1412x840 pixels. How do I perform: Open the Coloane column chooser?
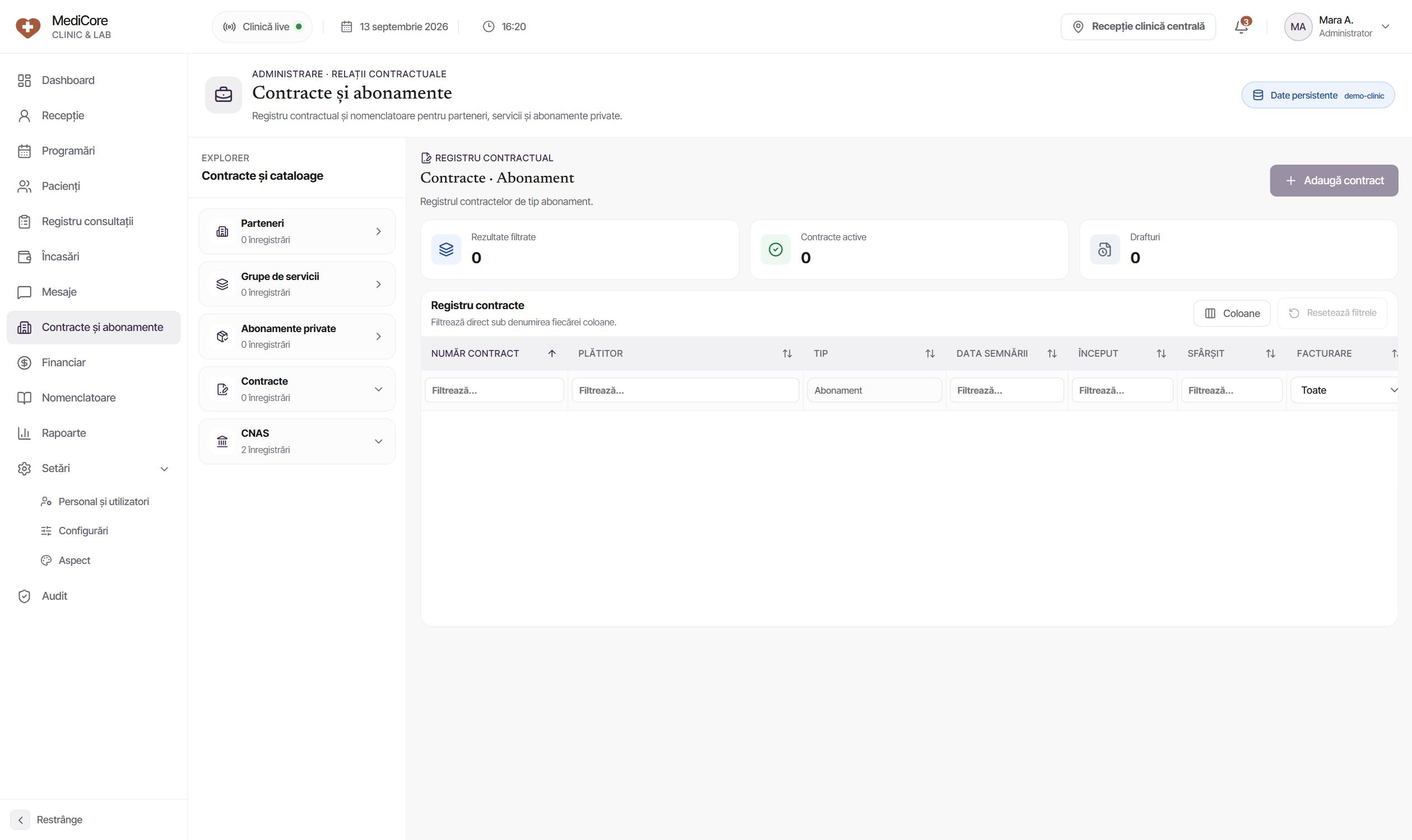point(1232,314)
